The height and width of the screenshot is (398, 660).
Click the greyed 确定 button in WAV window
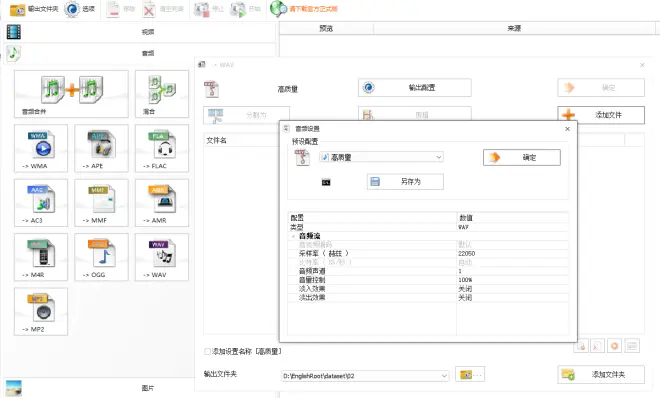[601, 88]
